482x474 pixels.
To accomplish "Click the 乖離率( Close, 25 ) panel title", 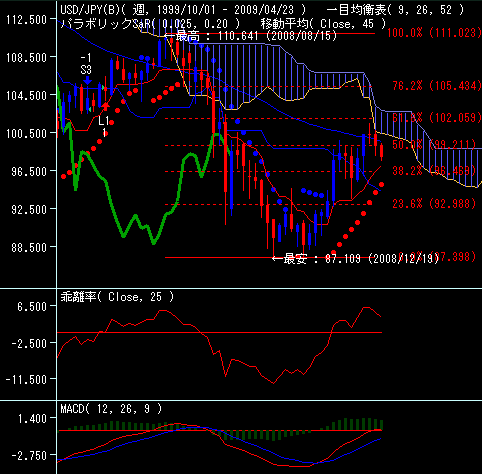I will point(117,296).
